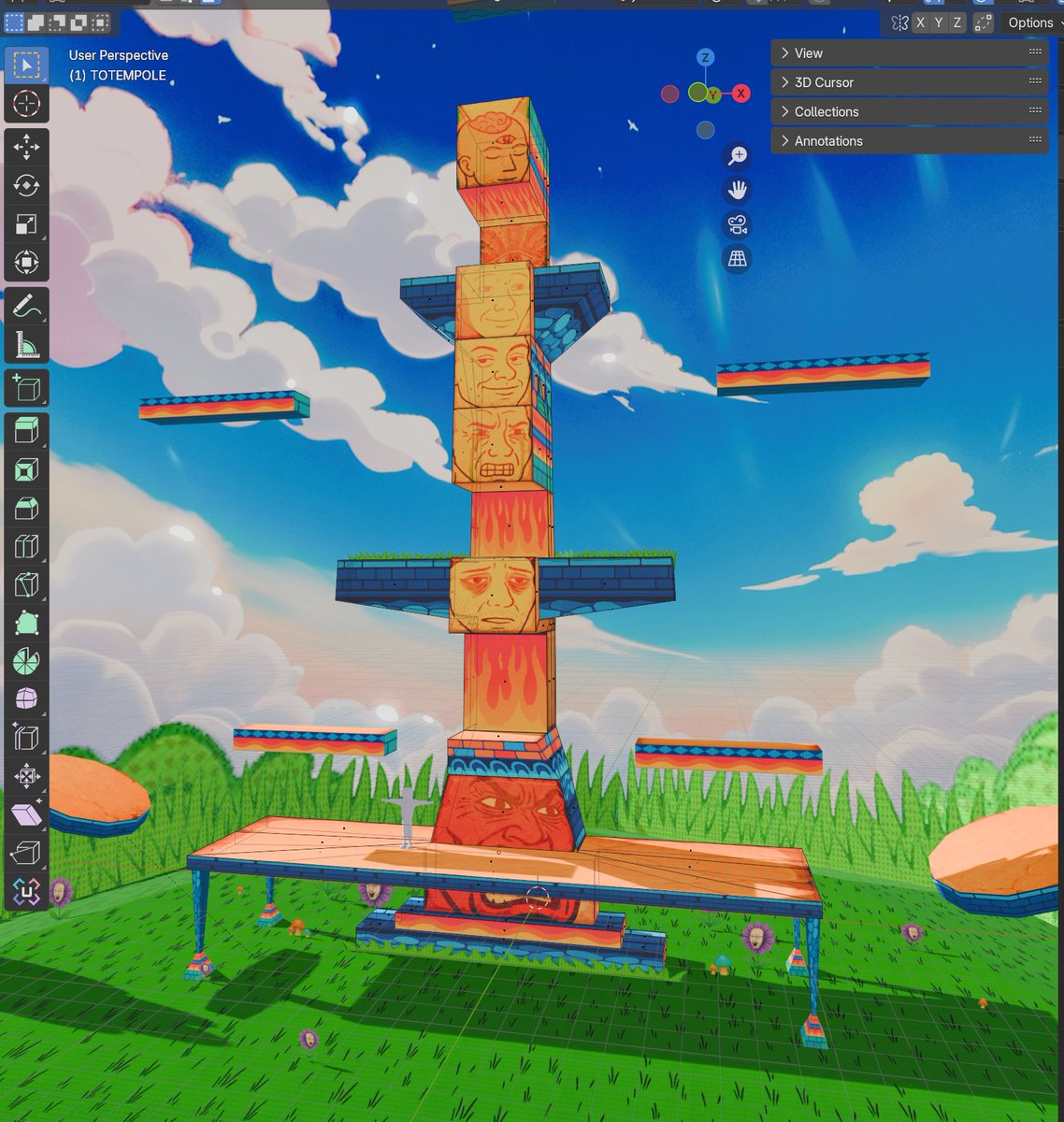This screenshot has height=1122, width=1064.
Task: Set selection mode to Invert
Action: pyautogui.click(x=79, y=22)
